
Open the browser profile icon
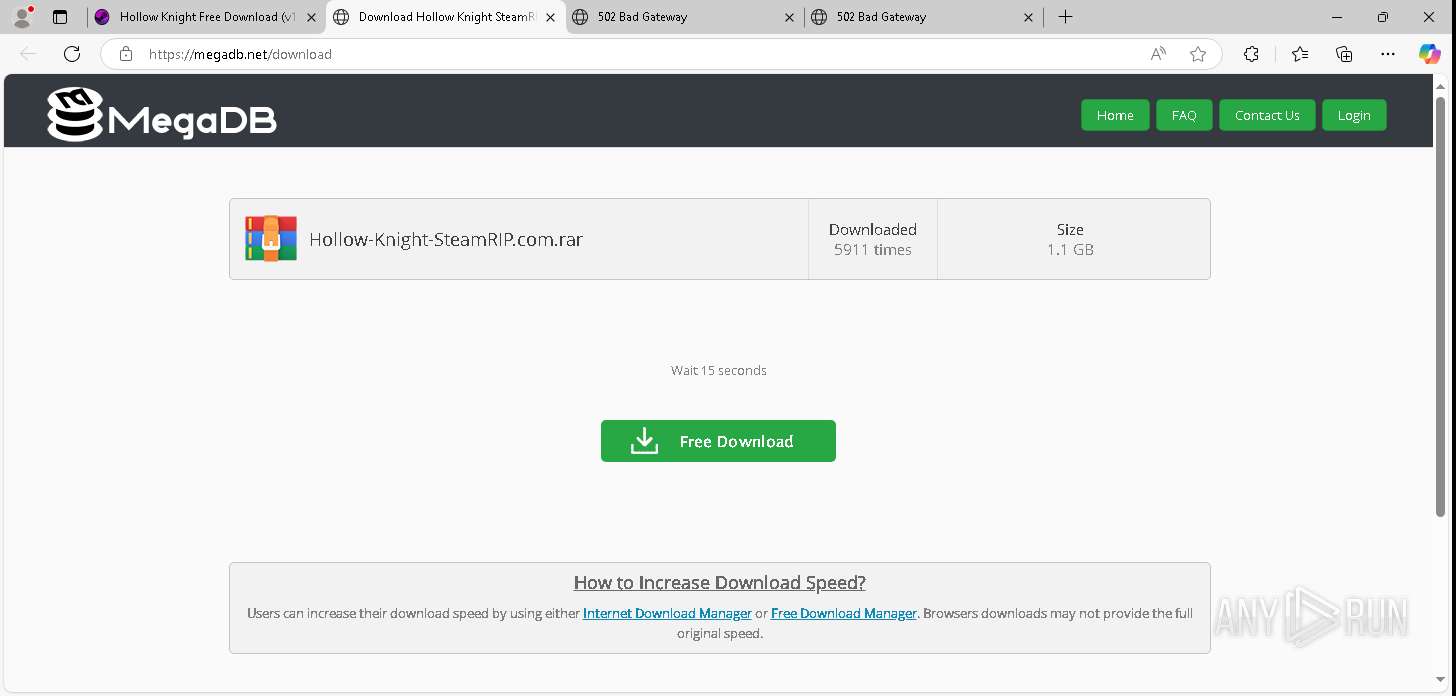click(x=22, y=17)
